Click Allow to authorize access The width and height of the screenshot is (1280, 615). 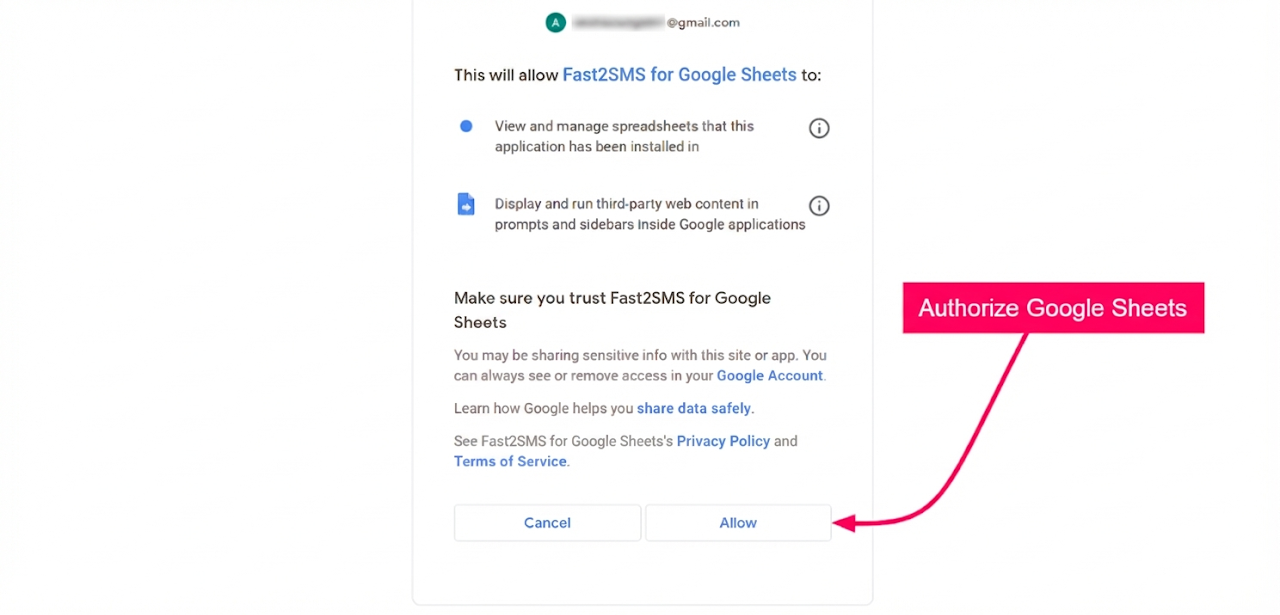click(738, 523)
